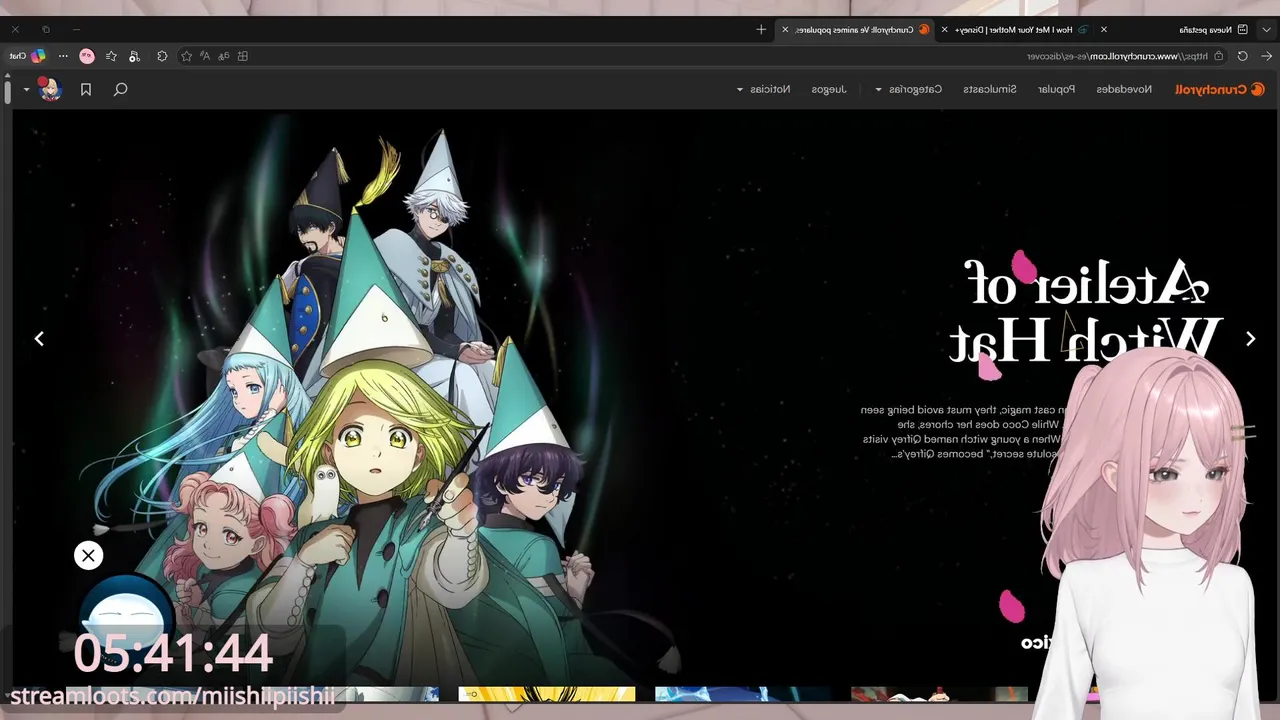Open the Crunchyroll profile avatar
Image resolution: width=1280 pixels, height=720 pixels.
(x=51, y=89)
